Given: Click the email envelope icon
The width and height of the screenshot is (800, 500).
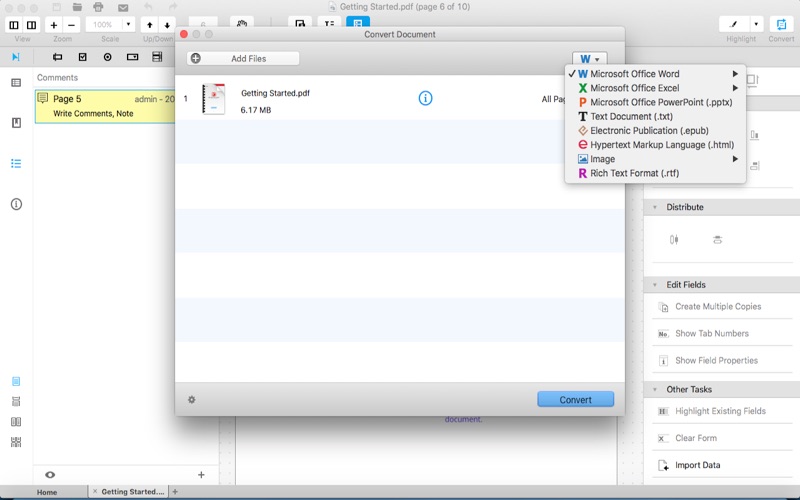Looking at the screenshot, I should (123, 8).
